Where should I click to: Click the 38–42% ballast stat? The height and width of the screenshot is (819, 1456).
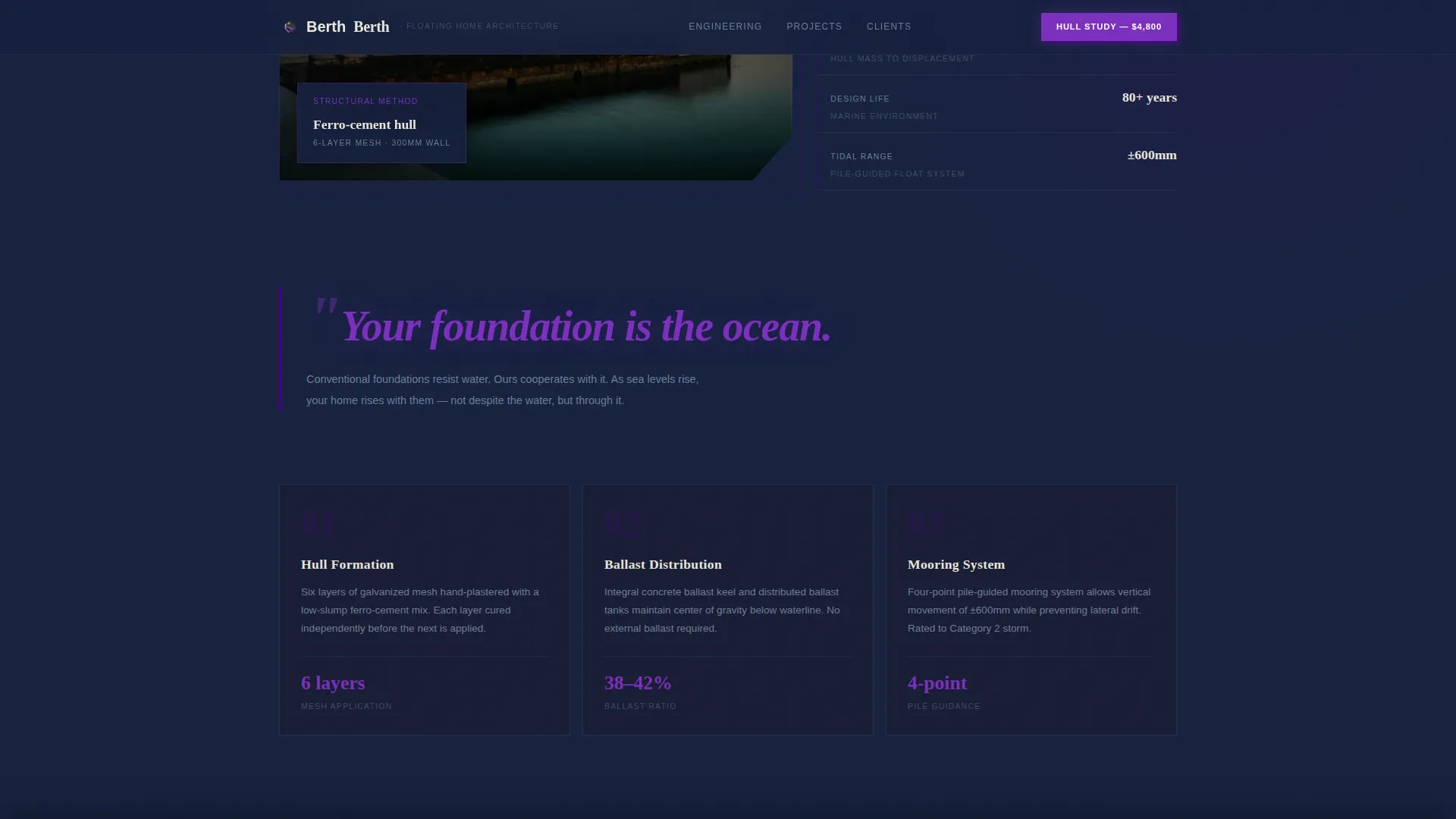(x=638, y=683)
